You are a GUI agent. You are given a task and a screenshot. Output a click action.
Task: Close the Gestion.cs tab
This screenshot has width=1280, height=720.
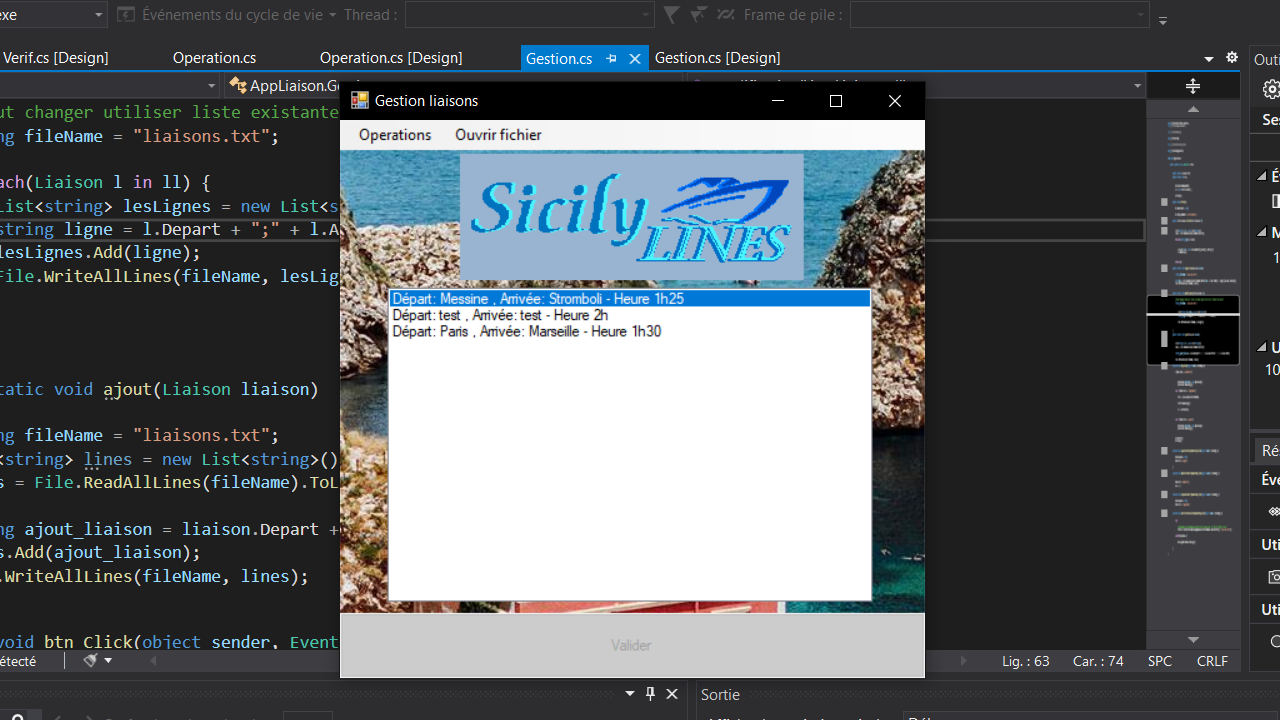click(634, 59)
